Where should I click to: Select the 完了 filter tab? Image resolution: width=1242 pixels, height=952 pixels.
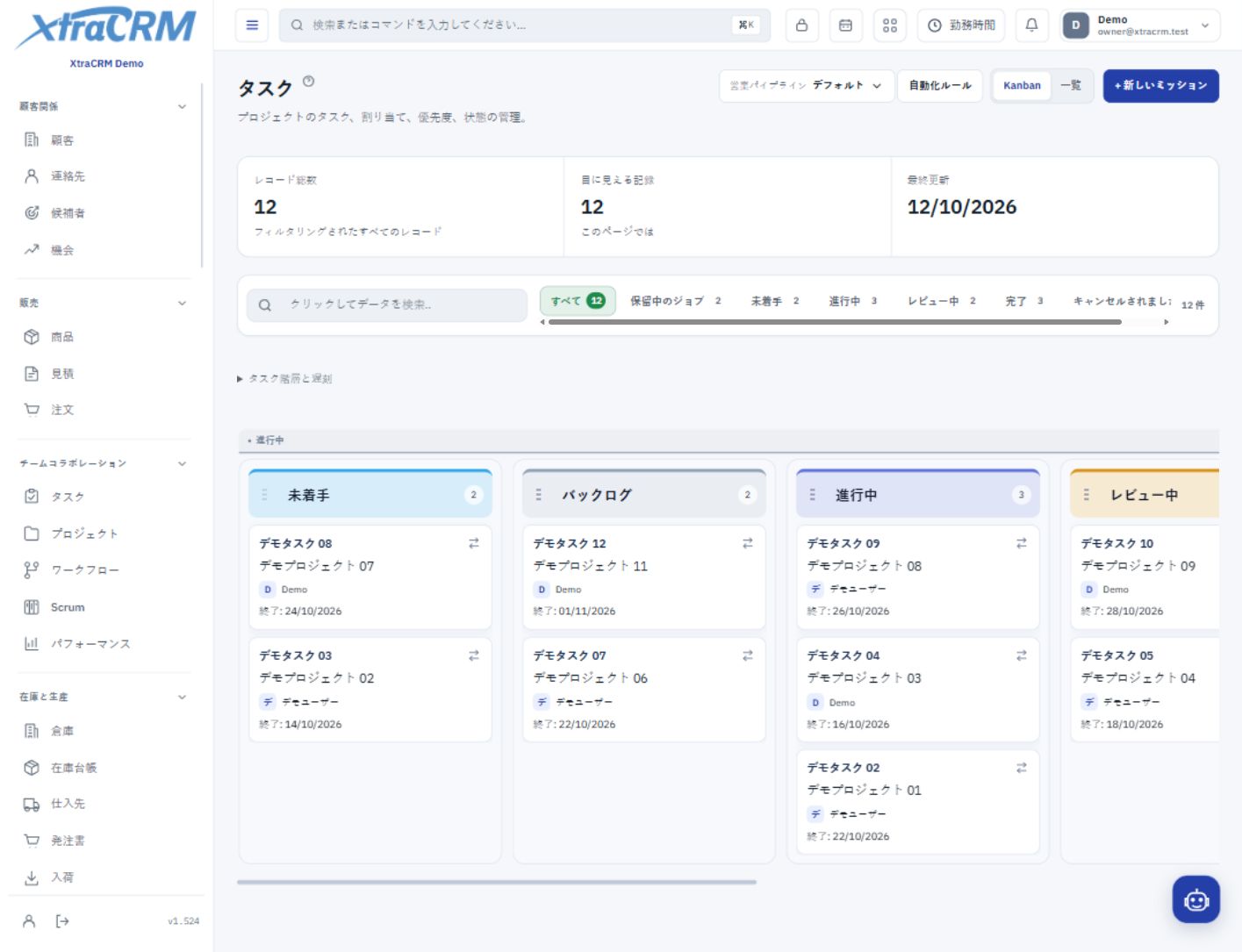click(x=1023, y=301)
